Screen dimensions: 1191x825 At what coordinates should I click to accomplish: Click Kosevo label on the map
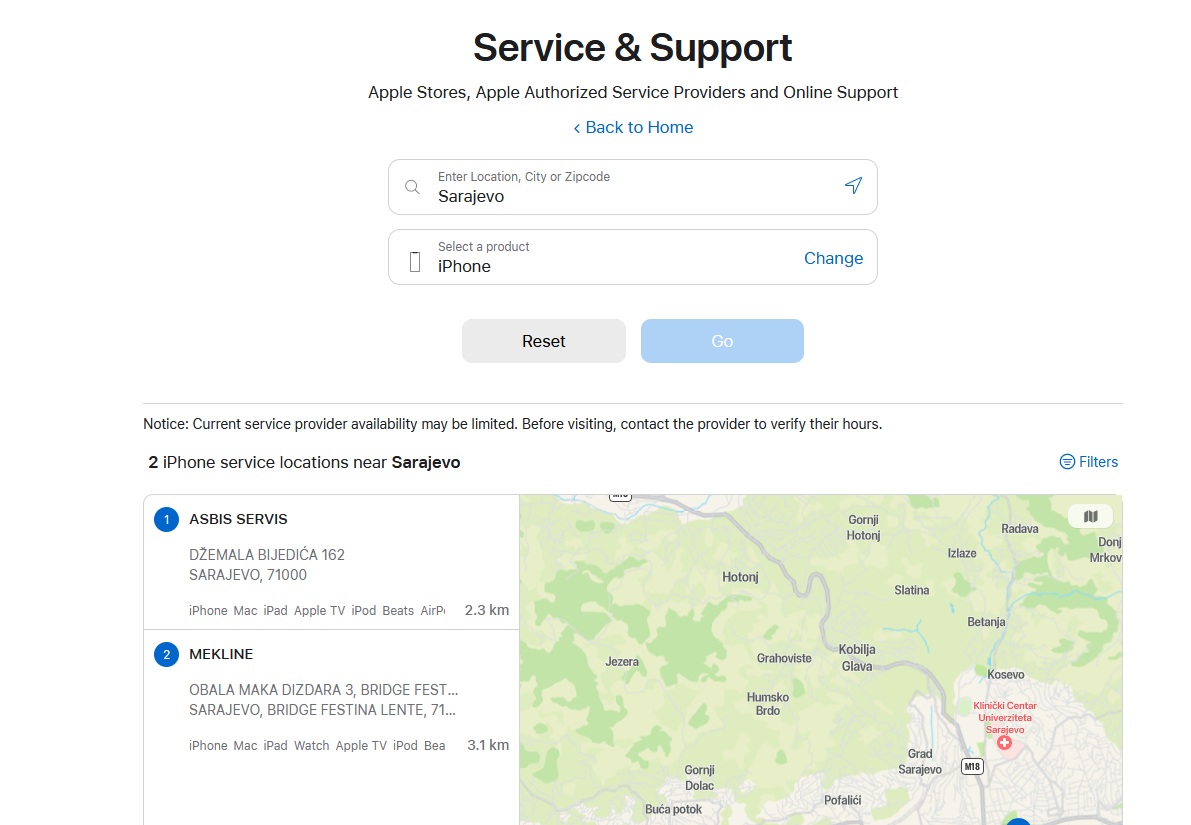(1006, 675)
